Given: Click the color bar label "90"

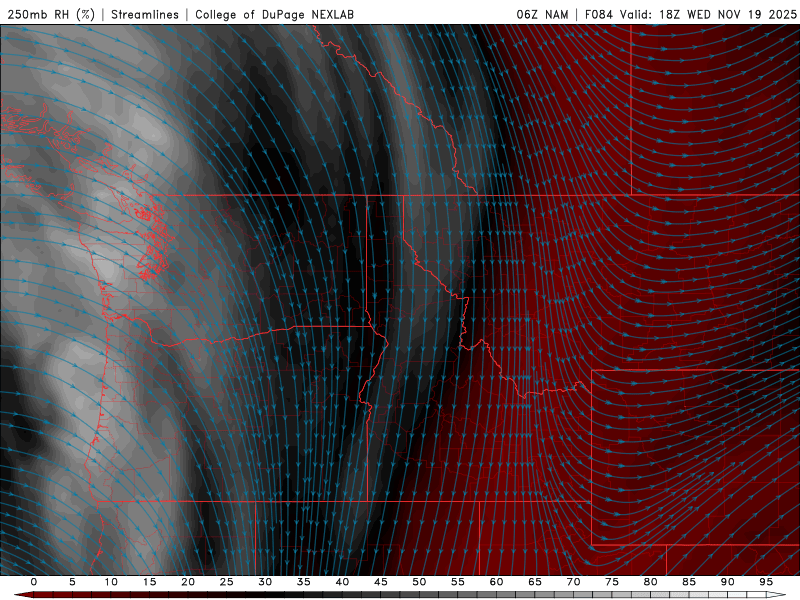Looking at the screenshot, I should coord(728,582).
